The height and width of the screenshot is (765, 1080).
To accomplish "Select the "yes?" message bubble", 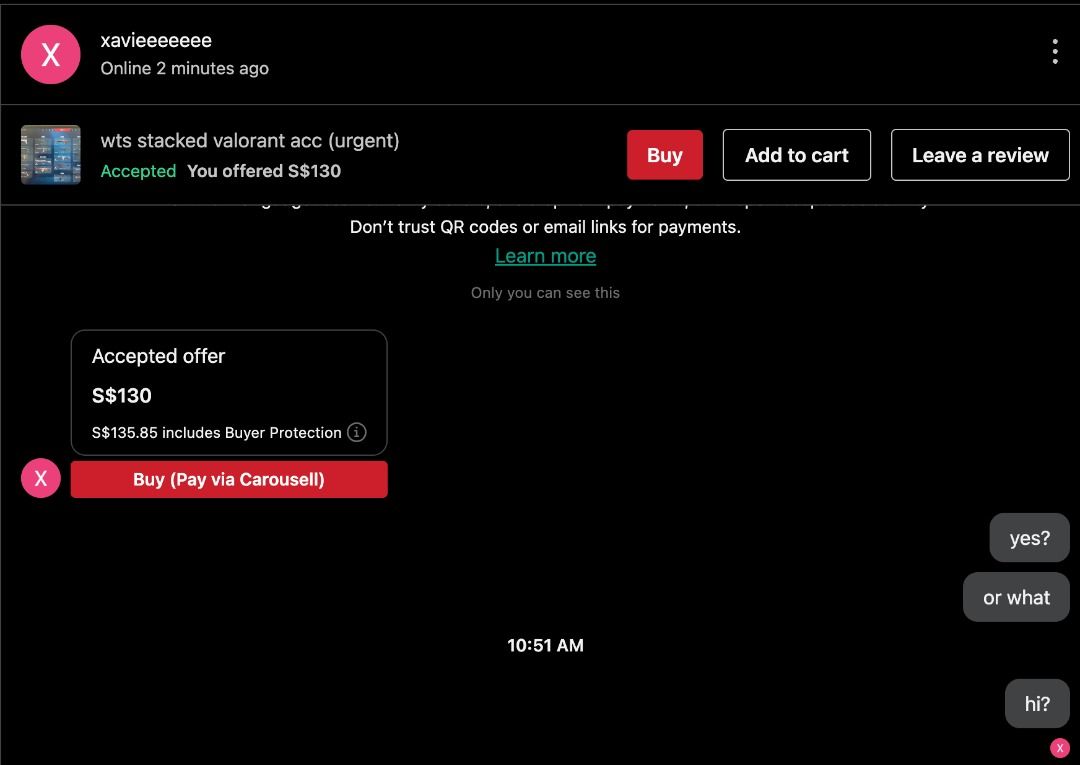I will (1030, 538).
